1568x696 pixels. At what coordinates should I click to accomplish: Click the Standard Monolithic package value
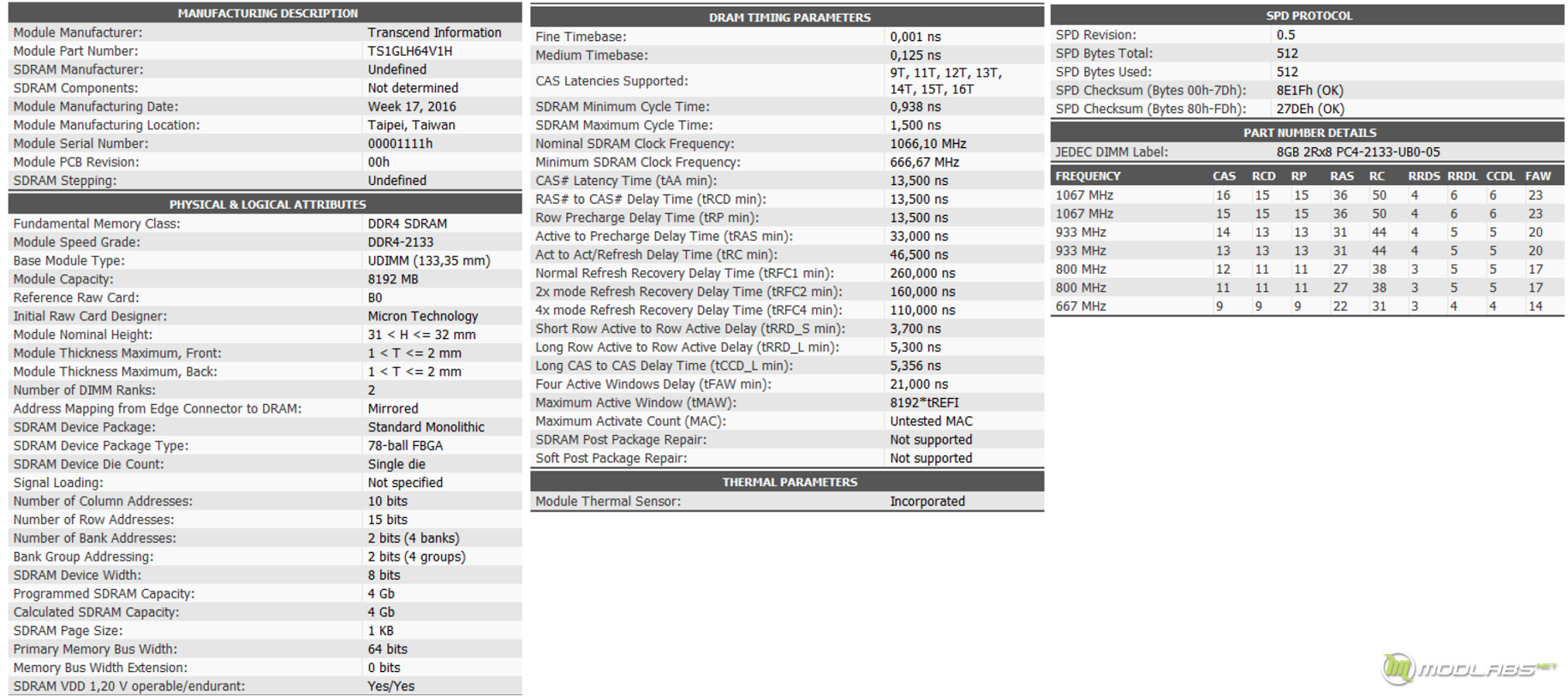426,427
